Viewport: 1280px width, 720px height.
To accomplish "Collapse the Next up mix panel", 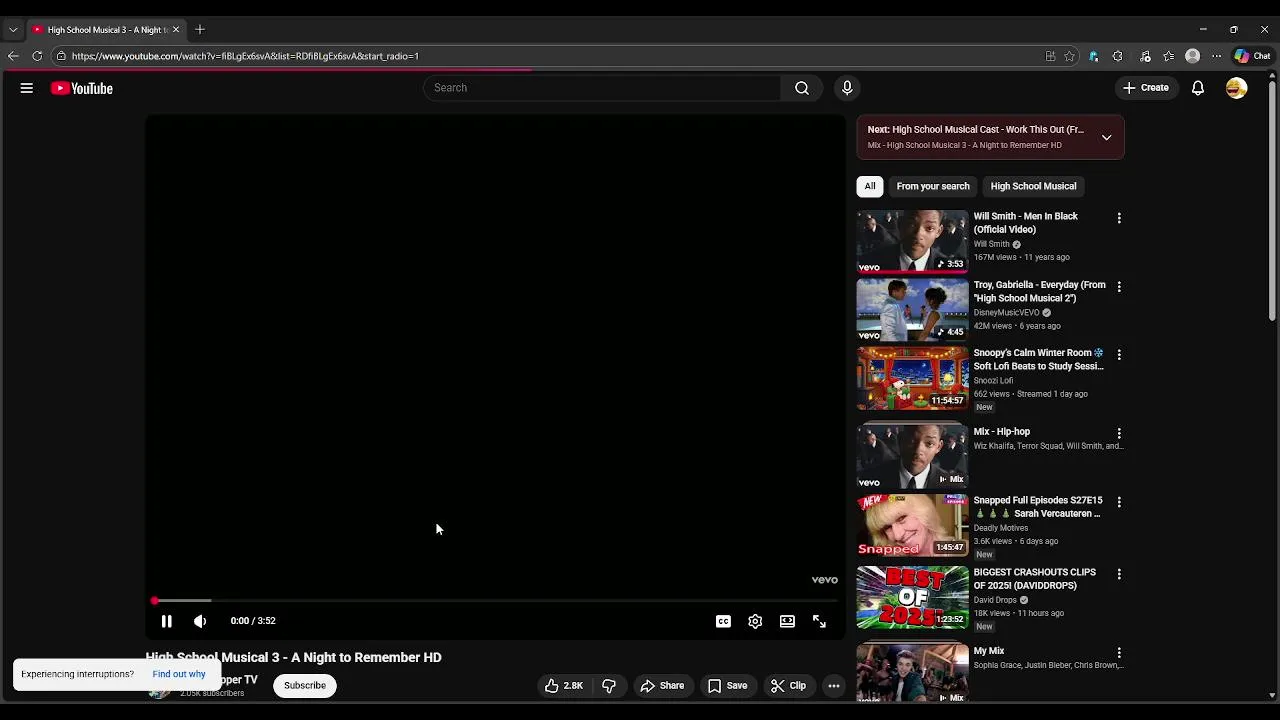I will point(1106,137).
